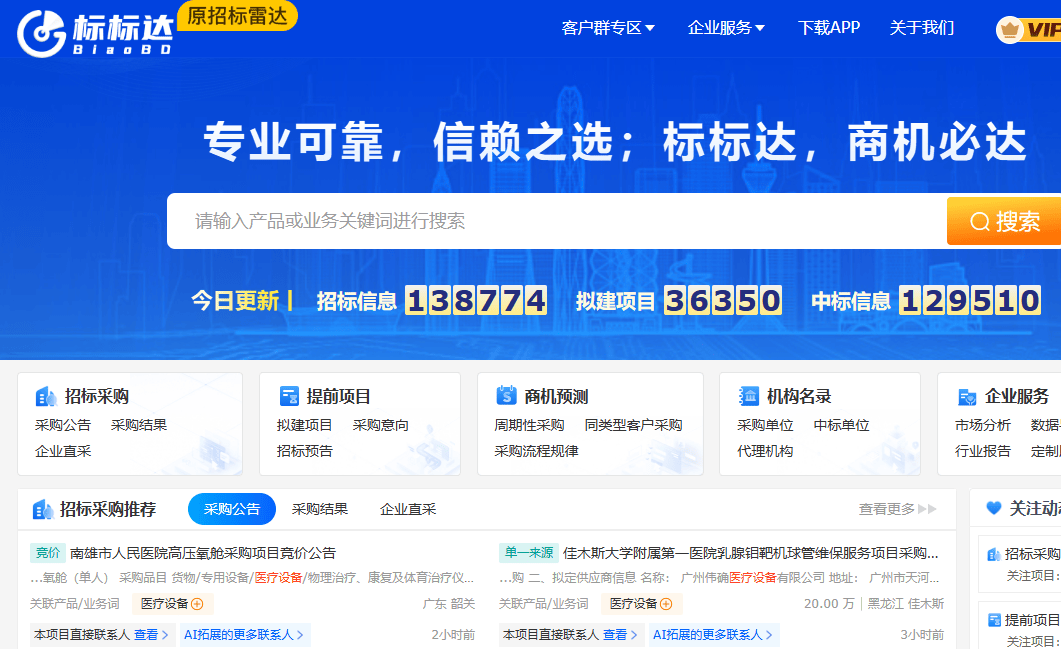Viewport: 1061px width, 649px height.
Task: Open the 佳木斯大学附属第一医院 listing title
Action: [x=750, y=553]
